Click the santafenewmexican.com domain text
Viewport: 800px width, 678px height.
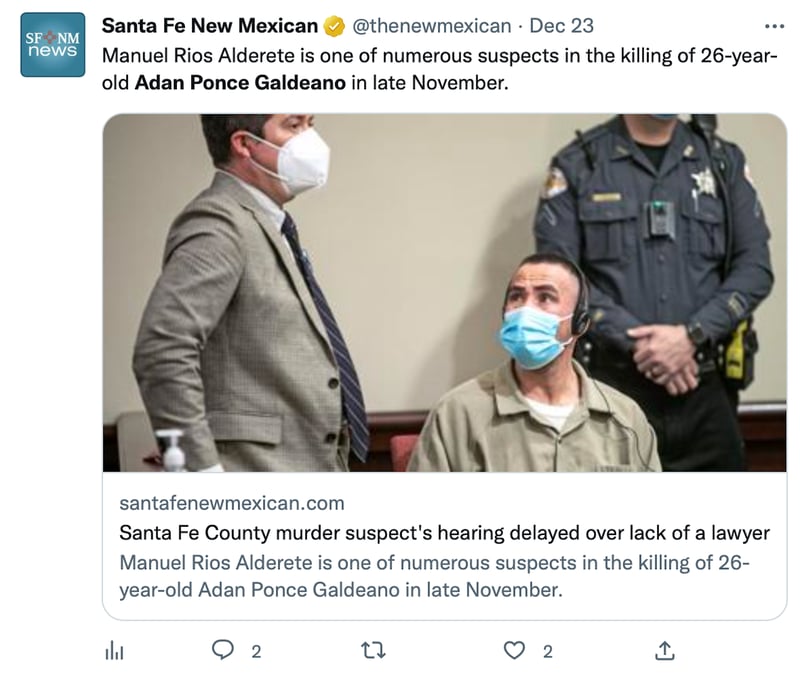[x=231, y=502]
